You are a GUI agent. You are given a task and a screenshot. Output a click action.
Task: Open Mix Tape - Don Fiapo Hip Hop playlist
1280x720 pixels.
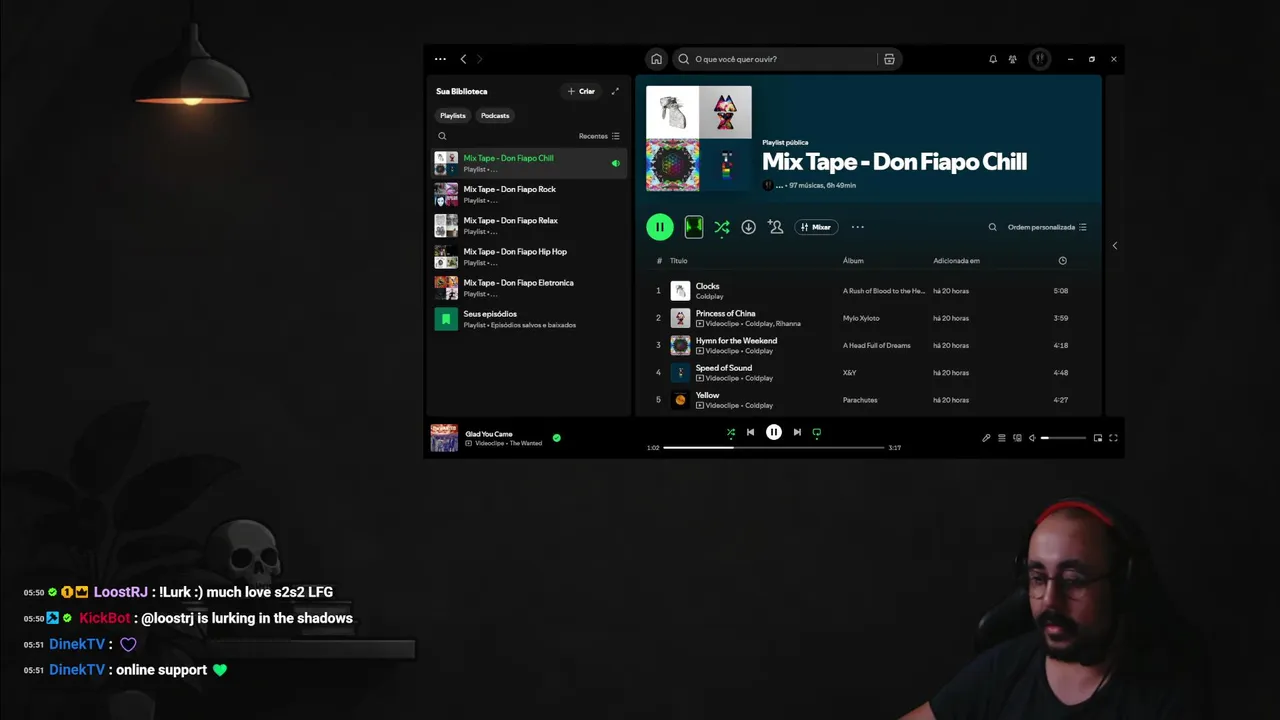529,257
